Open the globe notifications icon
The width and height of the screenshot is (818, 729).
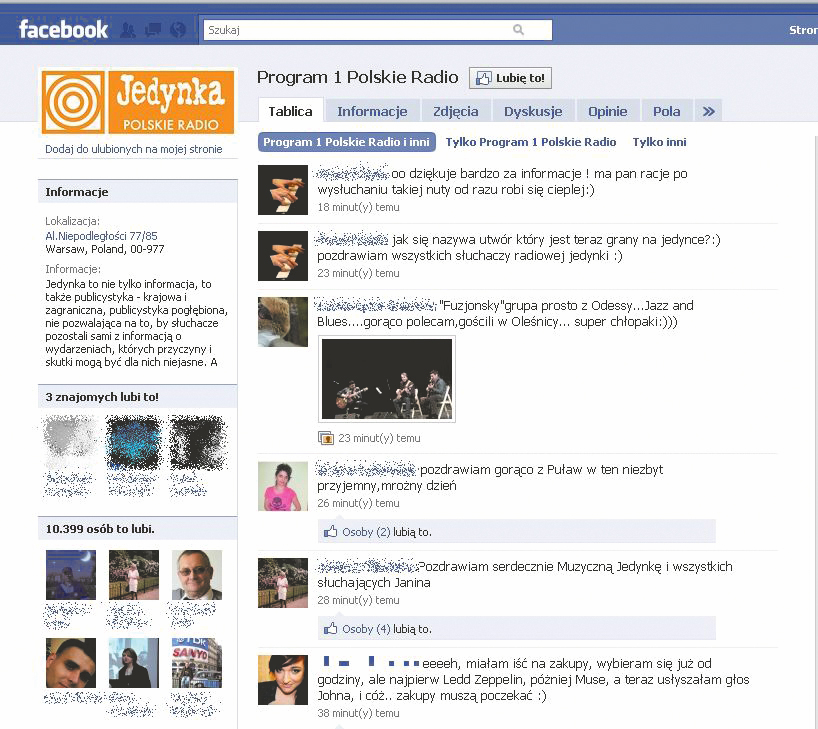point(177,29)
